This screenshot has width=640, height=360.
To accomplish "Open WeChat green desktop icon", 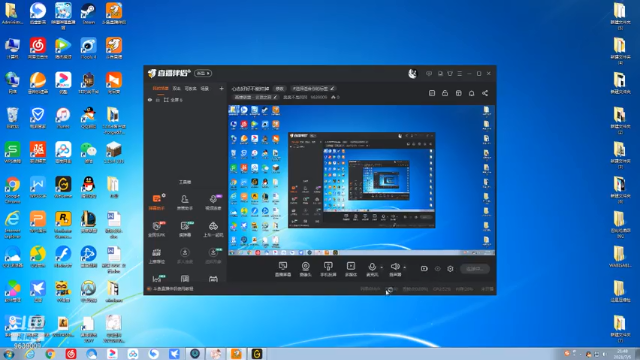I will click(88, 152).
